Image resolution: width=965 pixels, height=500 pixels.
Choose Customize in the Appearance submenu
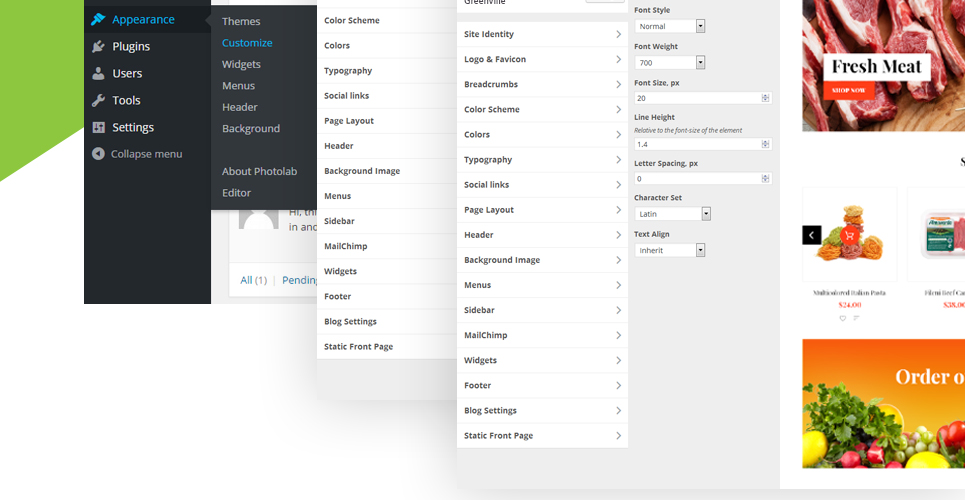[247, 43]
